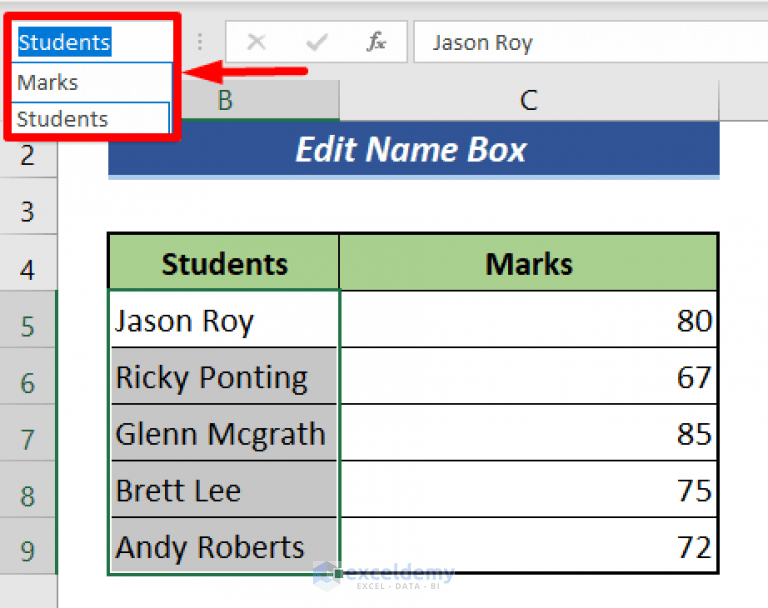Select row 9 header
The height and width of the screenshot is (608, 768).
click(x=28, y=546)
